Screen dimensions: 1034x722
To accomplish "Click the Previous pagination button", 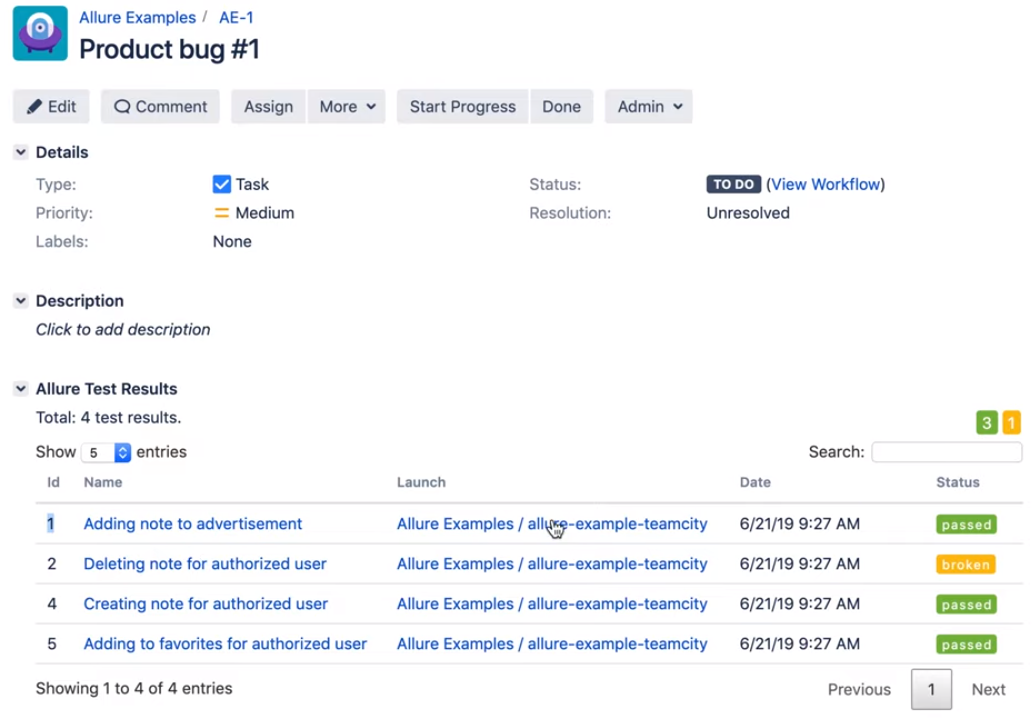I will [x=859, y=690].
